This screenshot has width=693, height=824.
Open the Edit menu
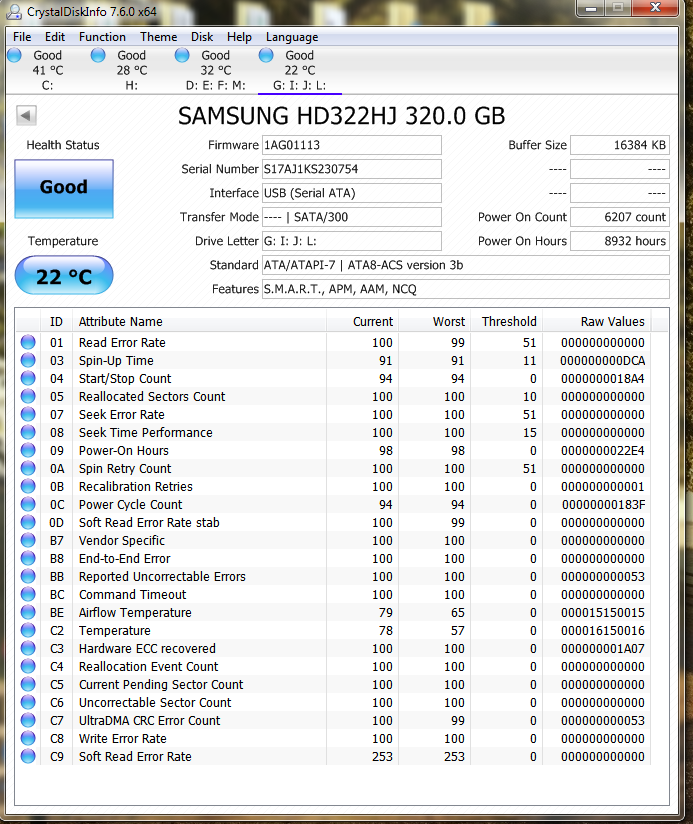click(x=55, y=37)
